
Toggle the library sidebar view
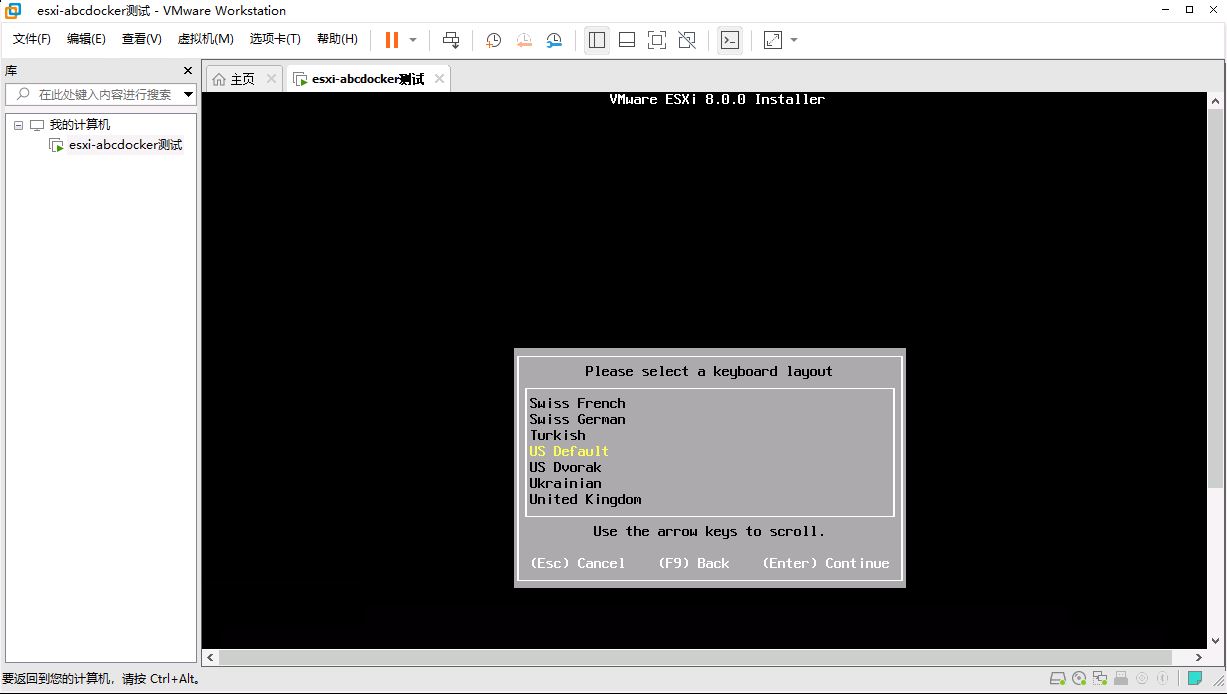(597, 40)
